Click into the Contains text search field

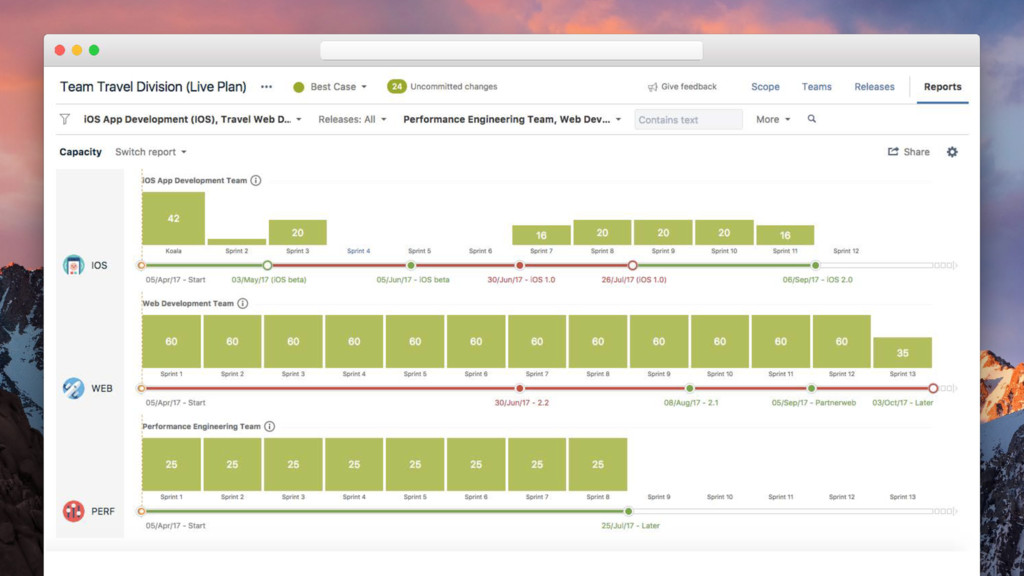pos(688,120)
